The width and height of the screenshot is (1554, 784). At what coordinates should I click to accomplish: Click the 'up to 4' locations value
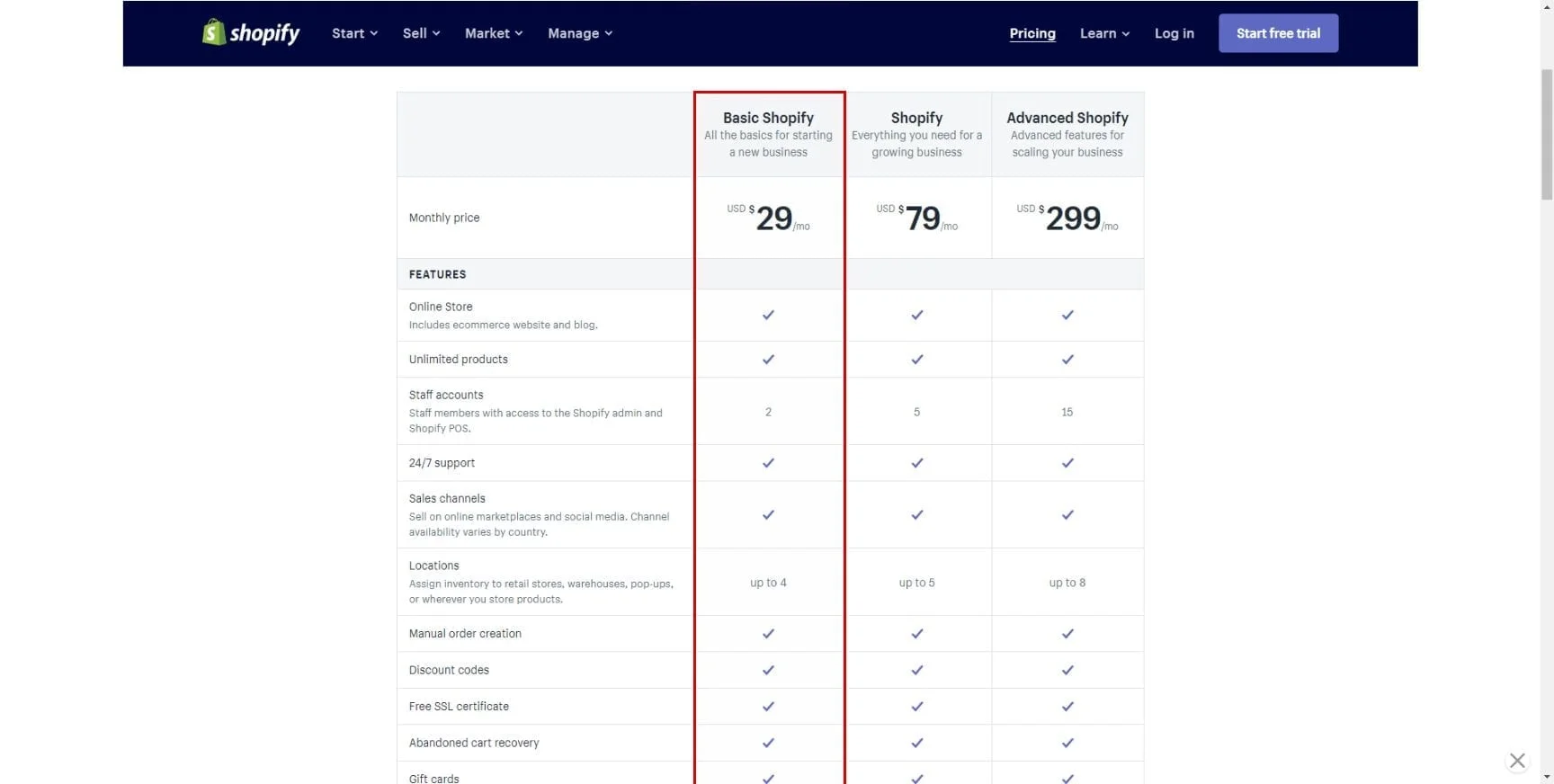point(768,583)
